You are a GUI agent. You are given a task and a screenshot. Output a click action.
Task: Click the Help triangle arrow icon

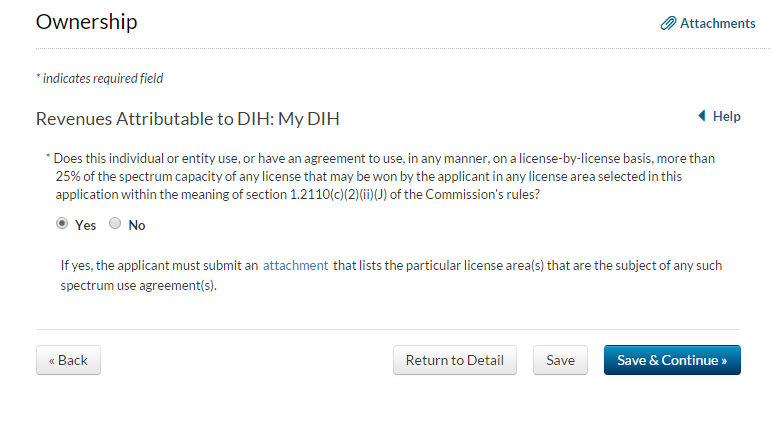702,117
